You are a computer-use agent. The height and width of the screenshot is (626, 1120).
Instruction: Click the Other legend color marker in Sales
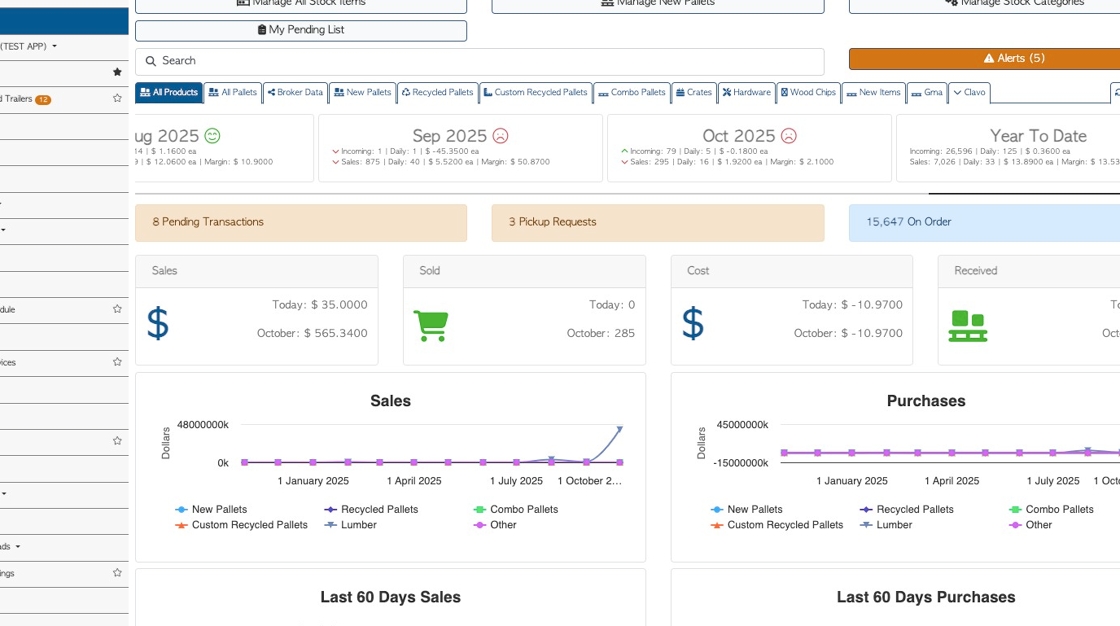coord(480,524)
